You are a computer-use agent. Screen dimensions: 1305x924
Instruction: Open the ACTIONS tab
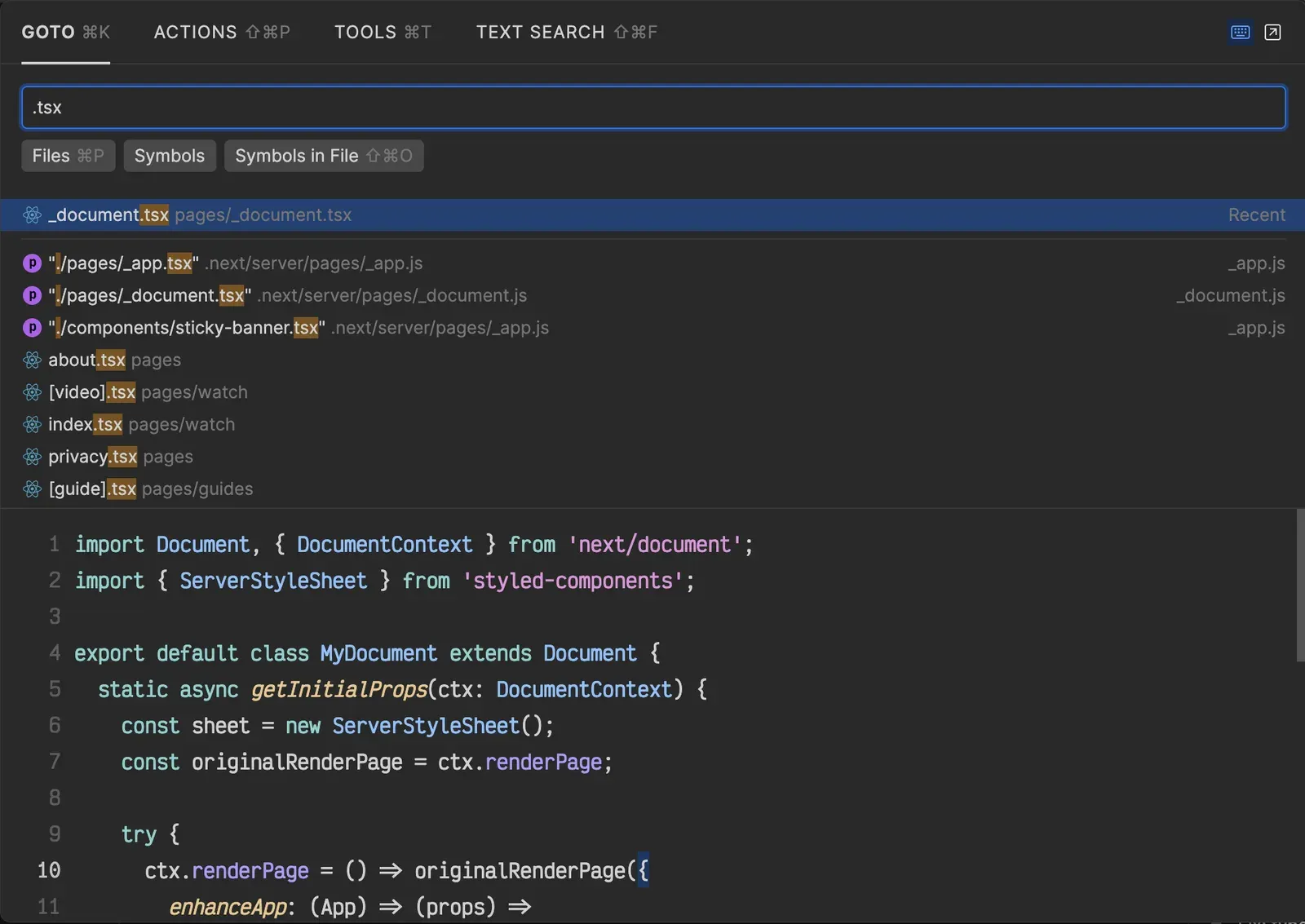click(x=222, y=32)
